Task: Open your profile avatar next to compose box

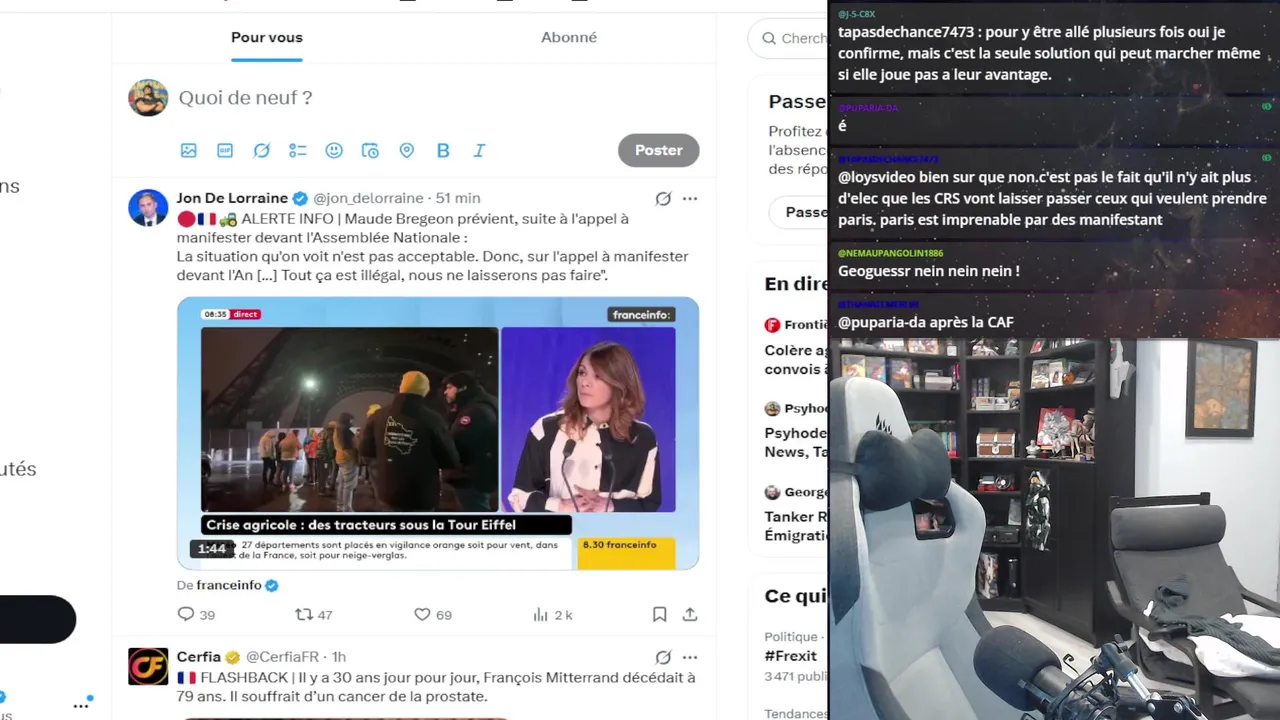Action: coord(148,98)
